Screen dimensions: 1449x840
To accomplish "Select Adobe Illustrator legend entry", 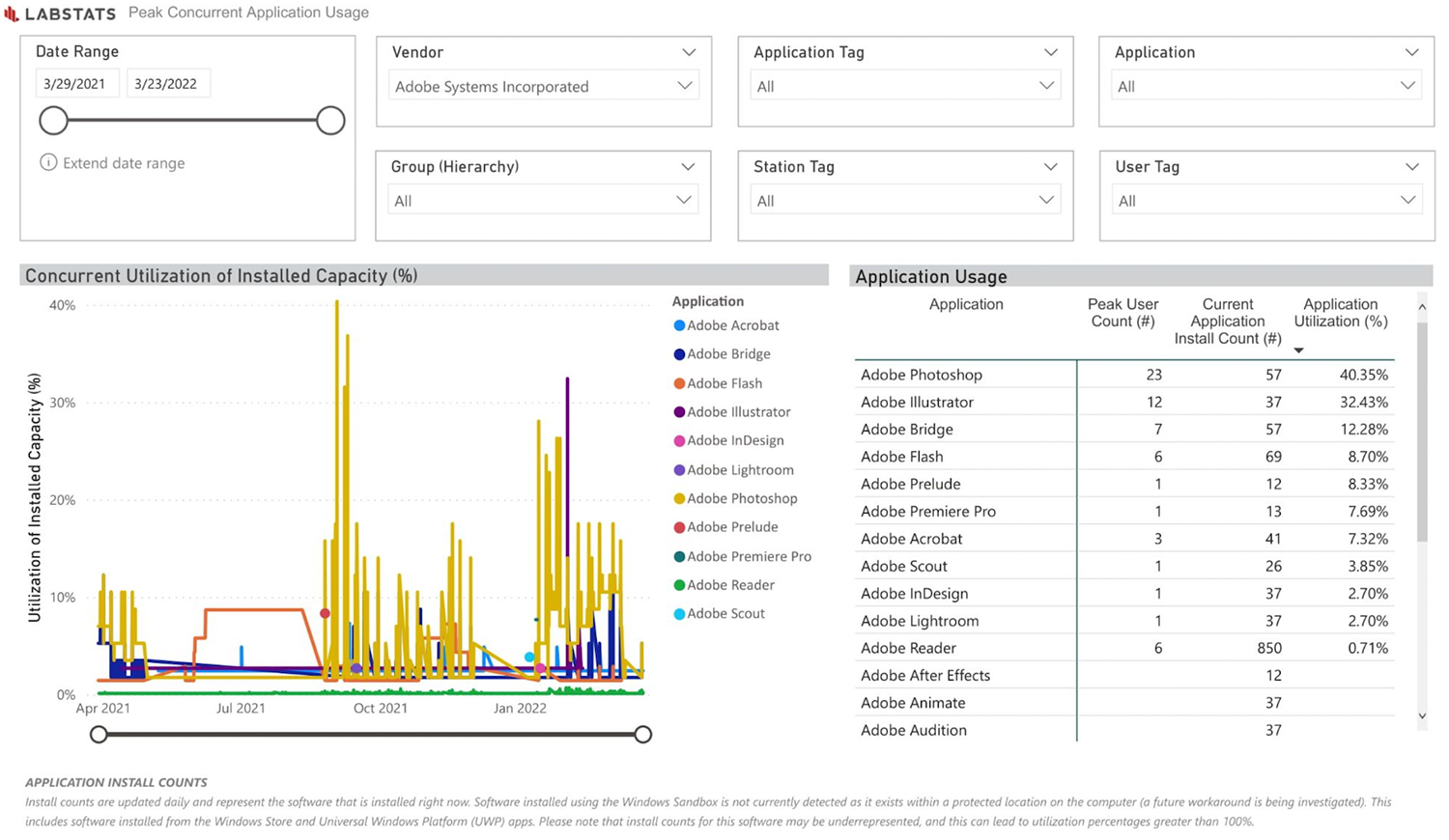I will pos(731,412).
